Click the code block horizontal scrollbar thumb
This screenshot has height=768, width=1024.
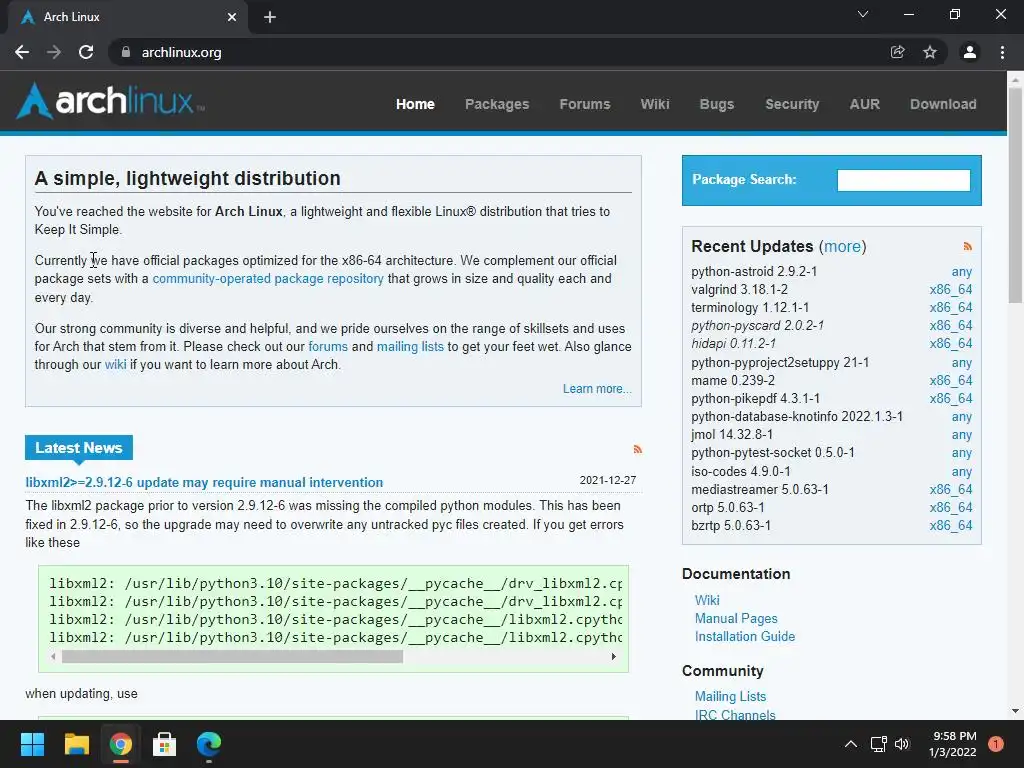(x=232, y=657)
